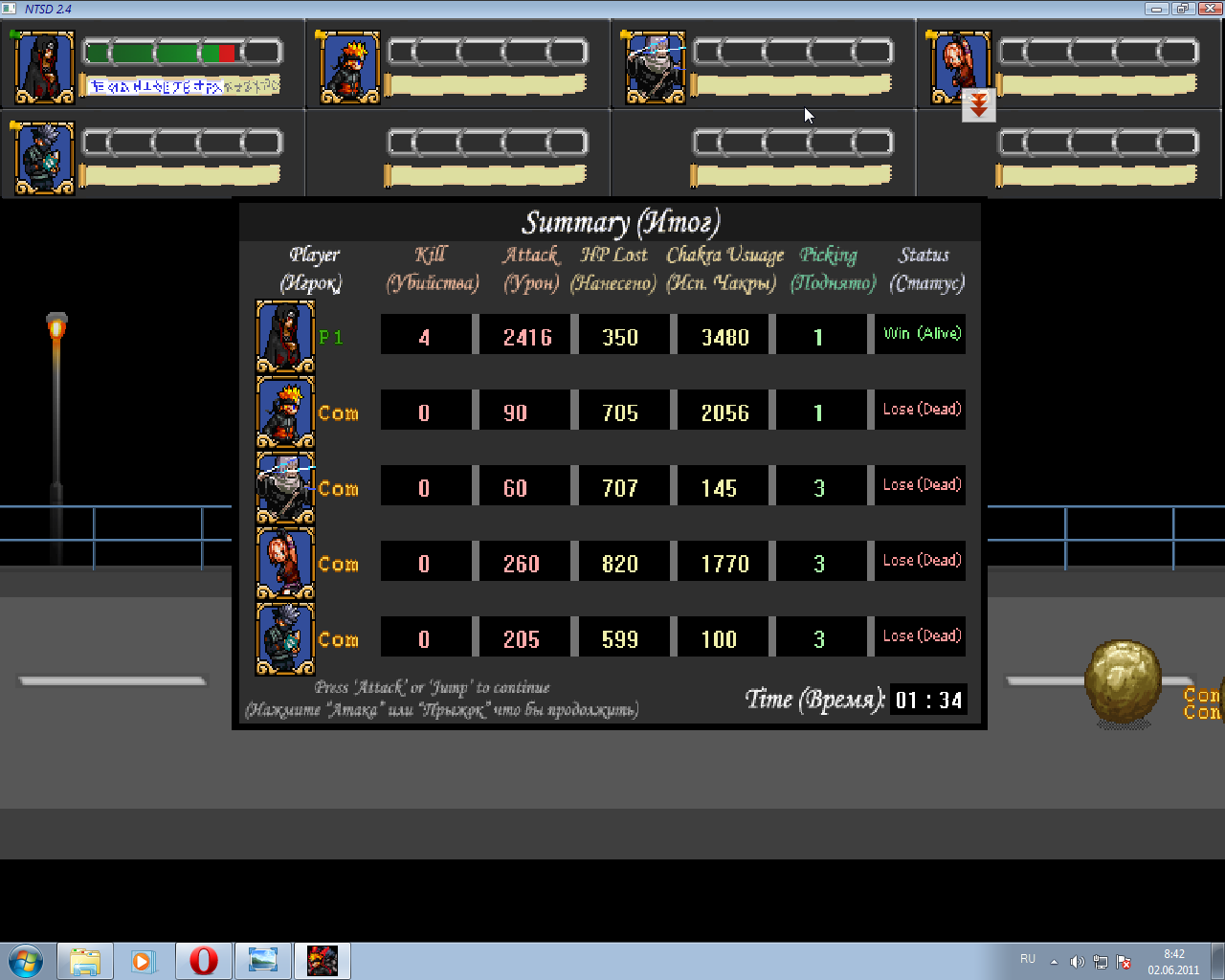Click P1 character portrait in summary table
The image size is (1225, 980).
[x=285, y=336]
